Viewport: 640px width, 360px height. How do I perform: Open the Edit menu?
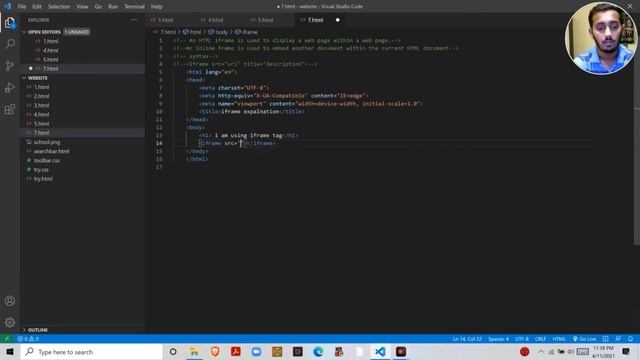37,7
